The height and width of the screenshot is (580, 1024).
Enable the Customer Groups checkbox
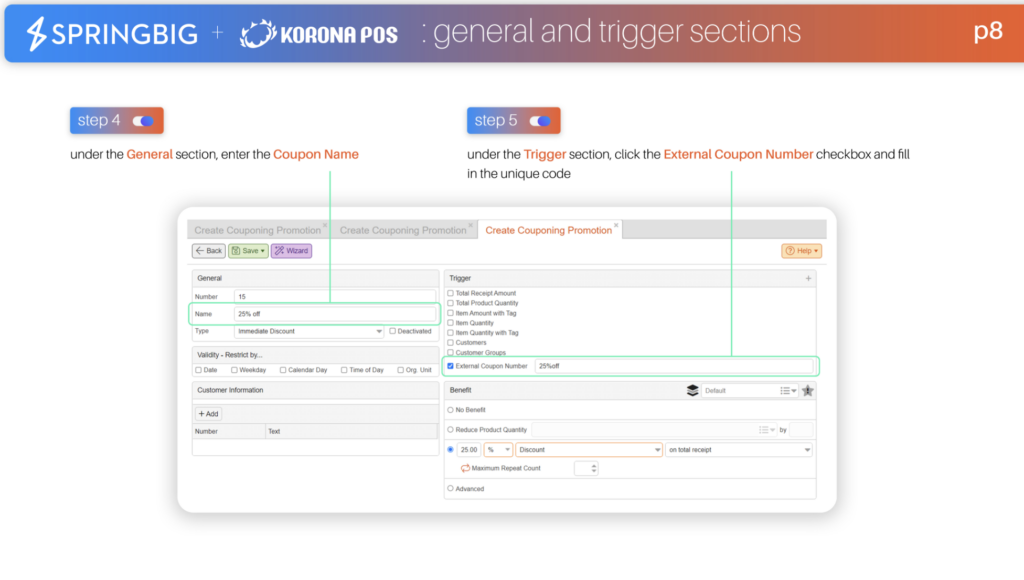pyautogui.click(x=450, y=353)
